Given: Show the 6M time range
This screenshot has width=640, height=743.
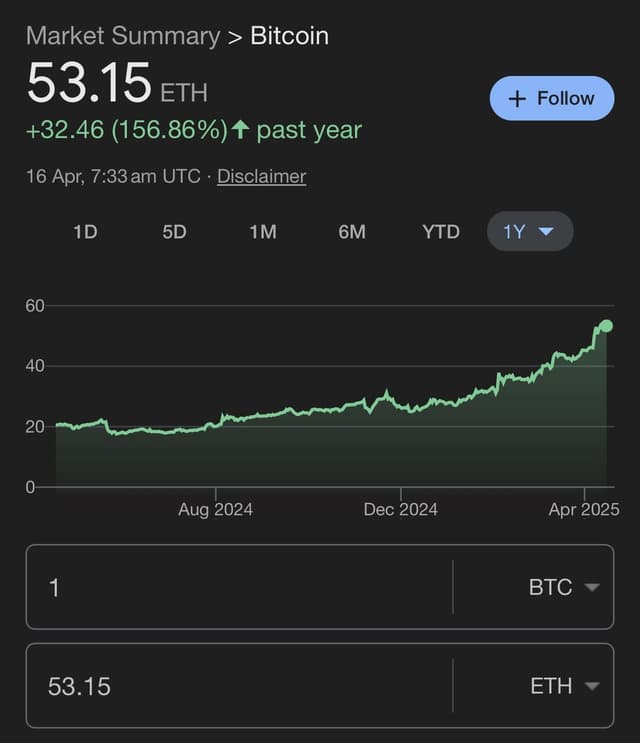Looking at the screenshot, I should [352, 232].
